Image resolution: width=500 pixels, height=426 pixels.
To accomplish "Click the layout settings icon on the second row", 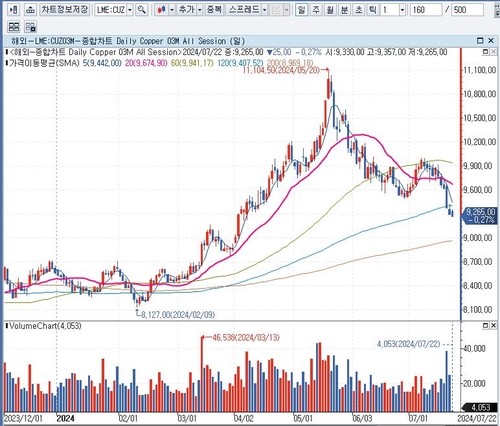I will (31, 27).
